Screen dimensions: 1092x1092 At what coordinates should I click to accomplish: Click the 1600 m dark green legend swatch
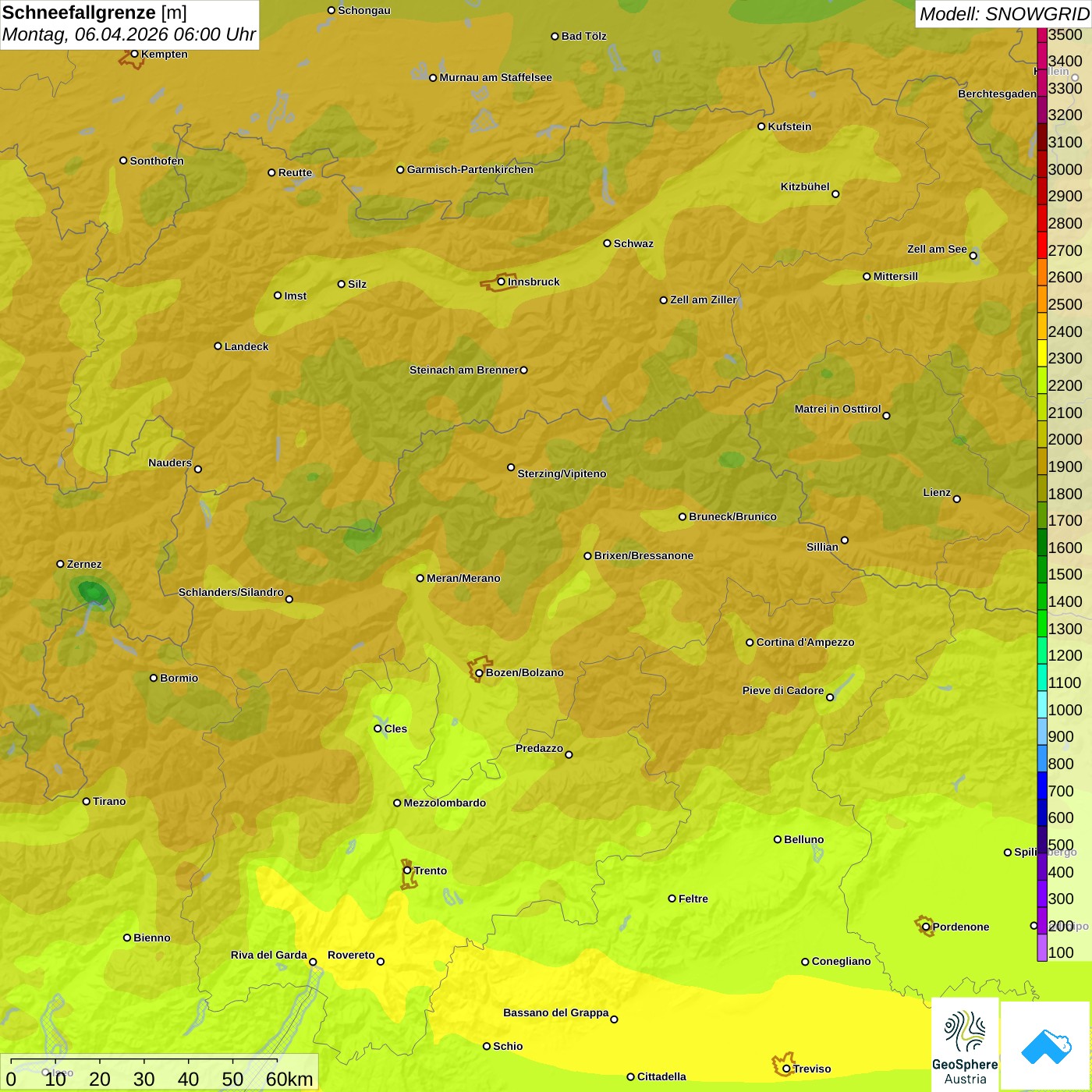pyautogui.click(x=1042, y=542)
